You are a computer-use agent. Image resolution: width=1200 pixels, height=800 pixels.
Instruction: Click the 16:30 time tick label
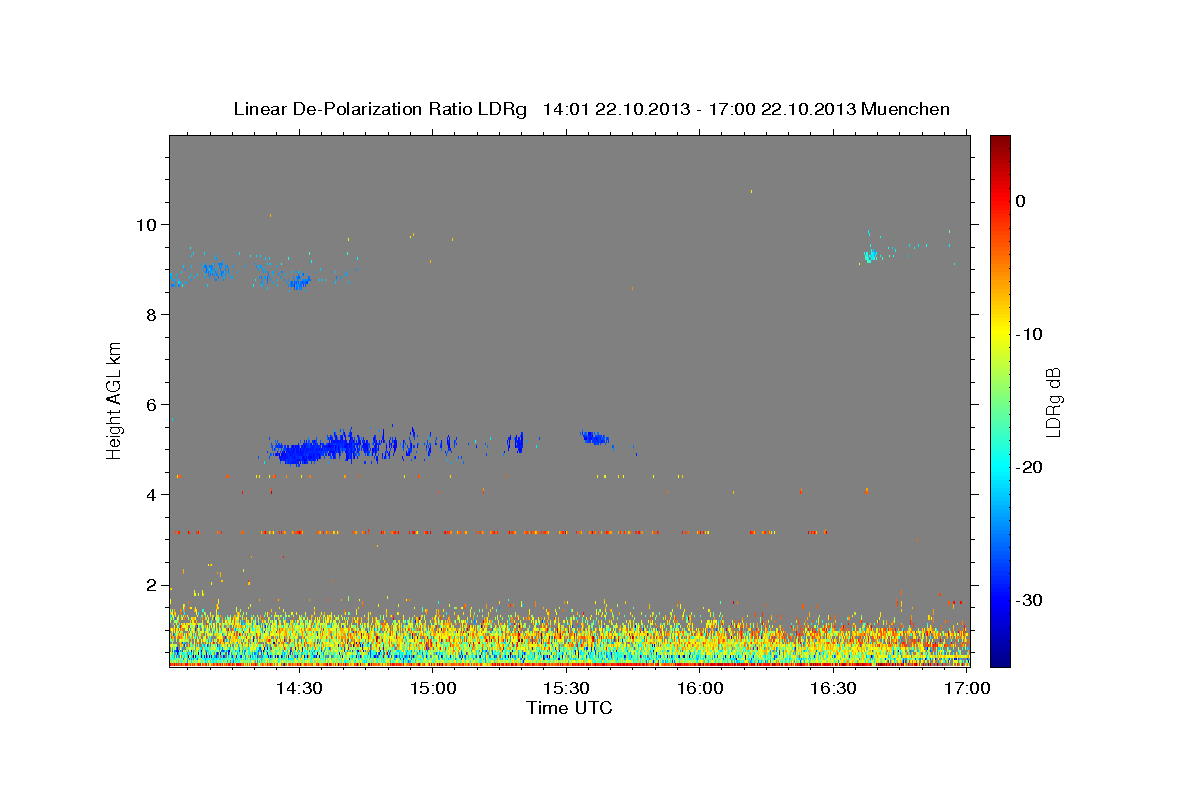[x=833, y=688]
